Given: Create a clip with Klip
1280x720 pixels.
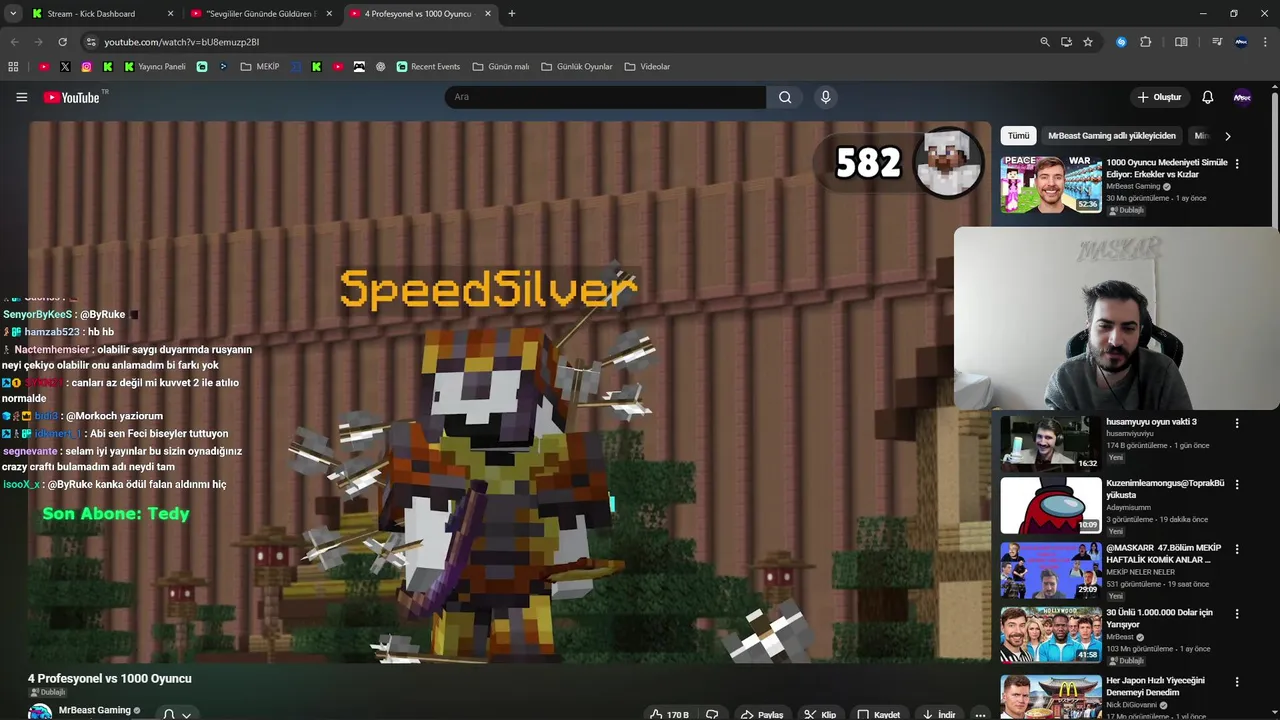Looking at the screenshot, I should [x=821, y=714].
